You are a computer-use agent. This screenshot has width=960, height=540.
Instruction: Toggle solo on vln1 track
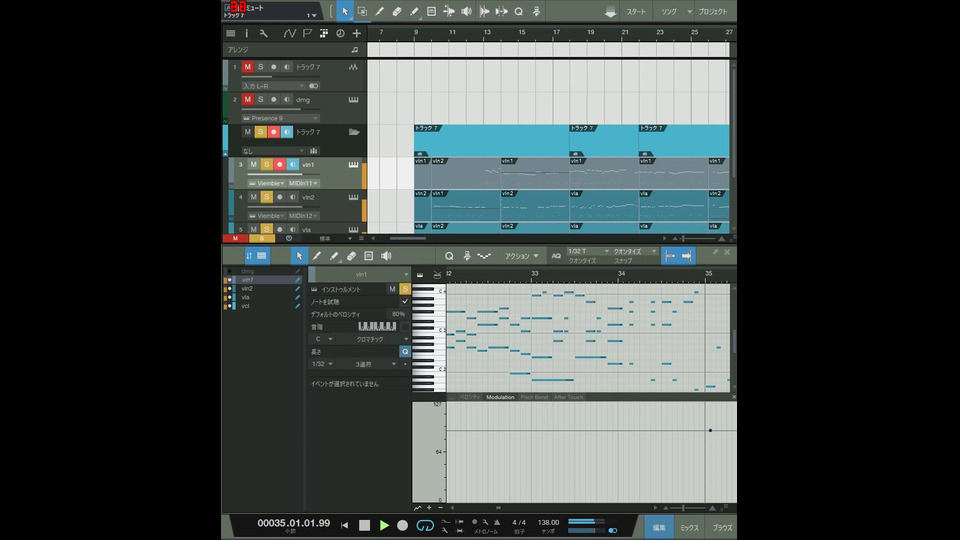266,164
